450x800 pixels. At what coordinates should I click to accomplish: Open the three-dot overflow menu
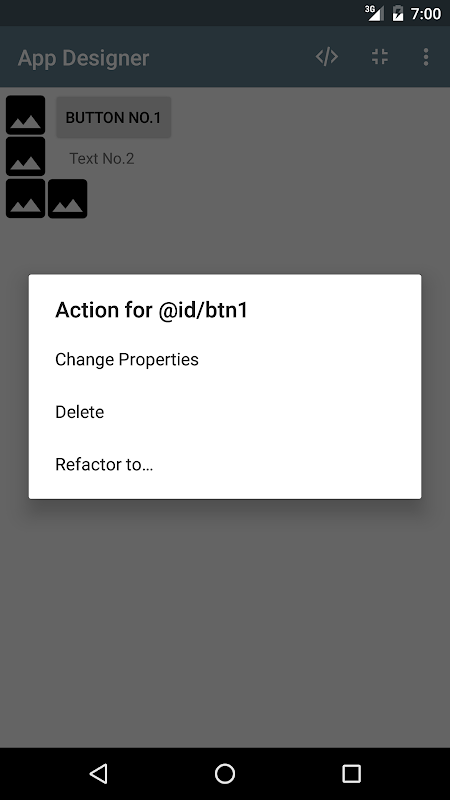pyautogui.click(x=426, y=57)
